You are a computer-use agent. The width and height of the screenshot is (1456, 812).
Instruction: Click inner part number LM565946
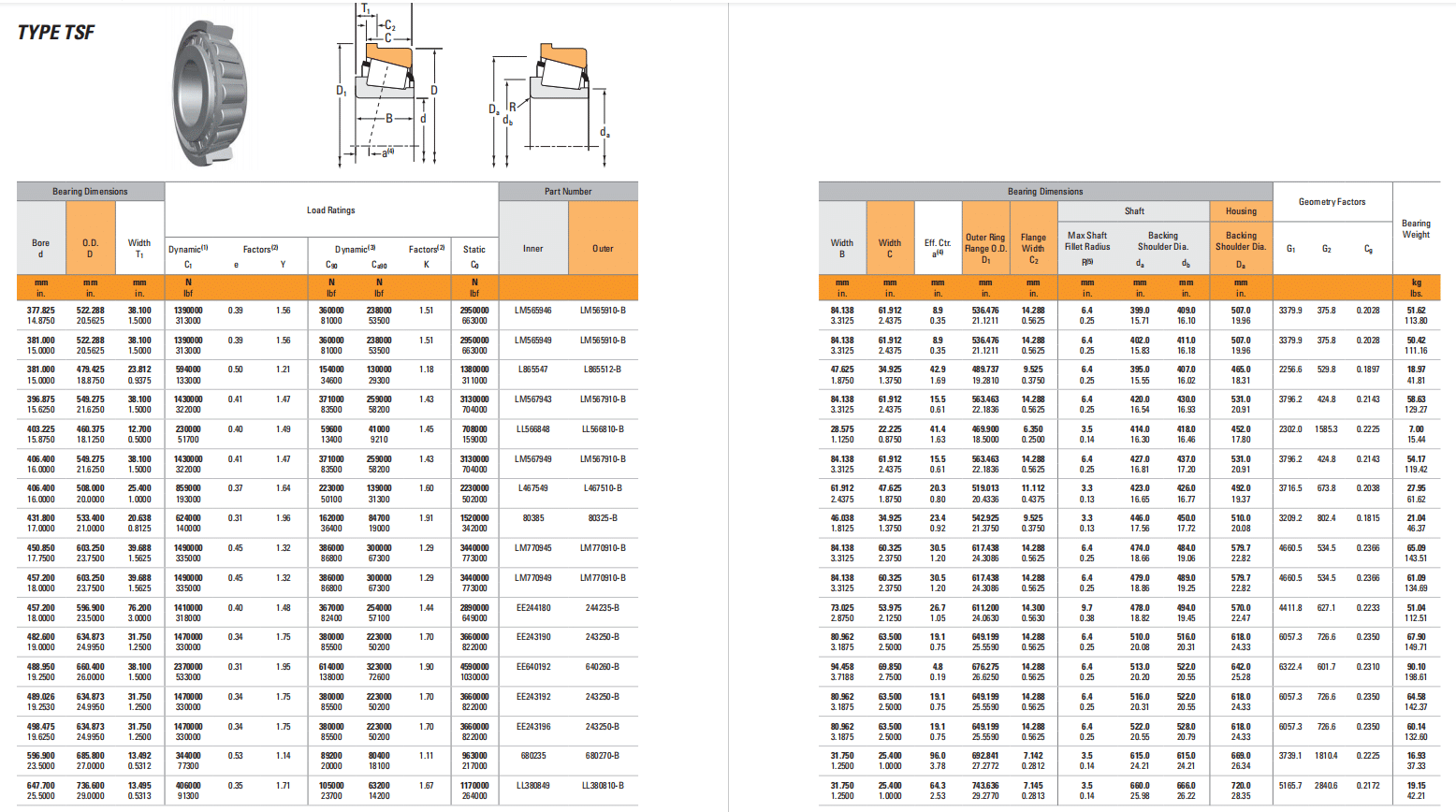(x=533, y=311)
